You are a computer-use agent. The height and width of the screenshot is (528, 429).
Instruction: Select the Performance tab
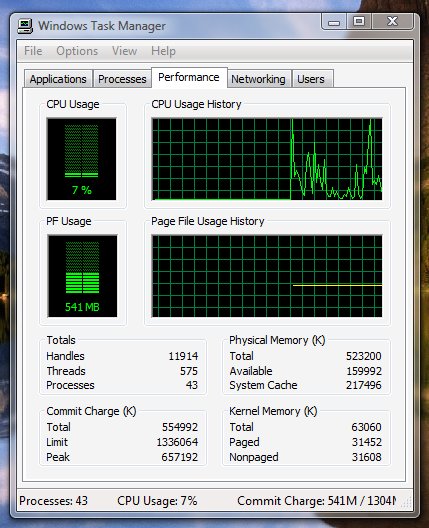pos(189,77)
